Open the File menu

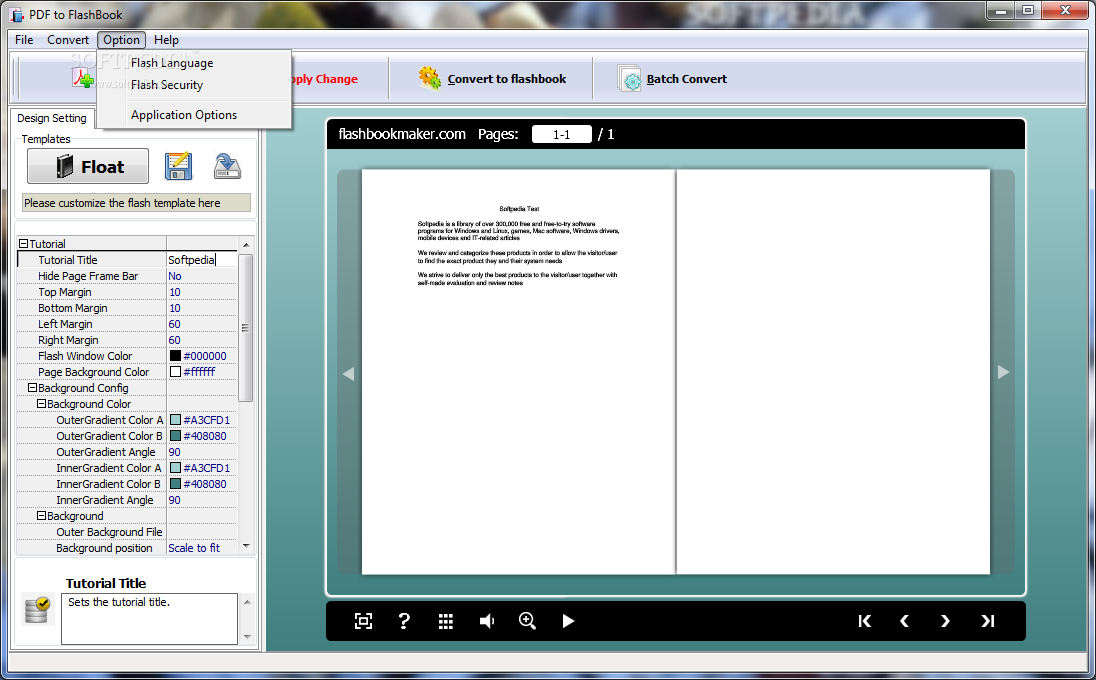point(24,40)
